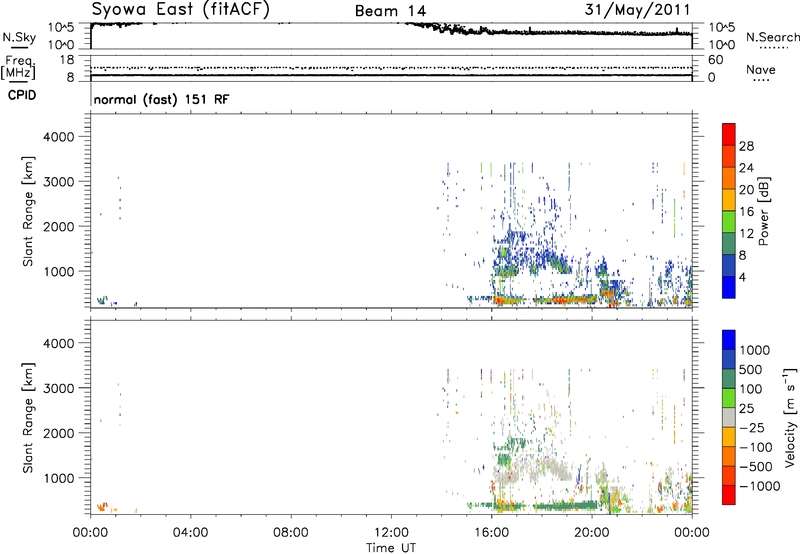Click the '16' power colorbar tick

(746, 211)
